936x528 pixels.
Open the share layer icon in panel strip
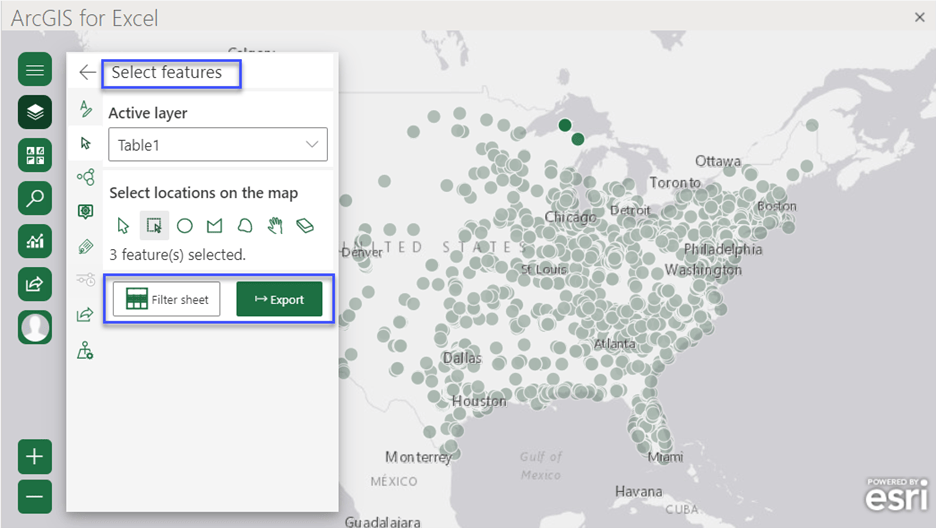coord(85,314)
